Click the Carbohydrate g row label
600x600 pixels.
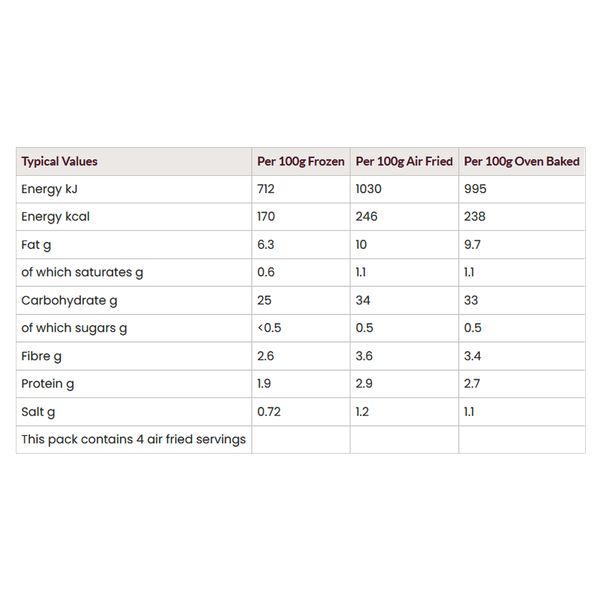(x=70, y=300)
